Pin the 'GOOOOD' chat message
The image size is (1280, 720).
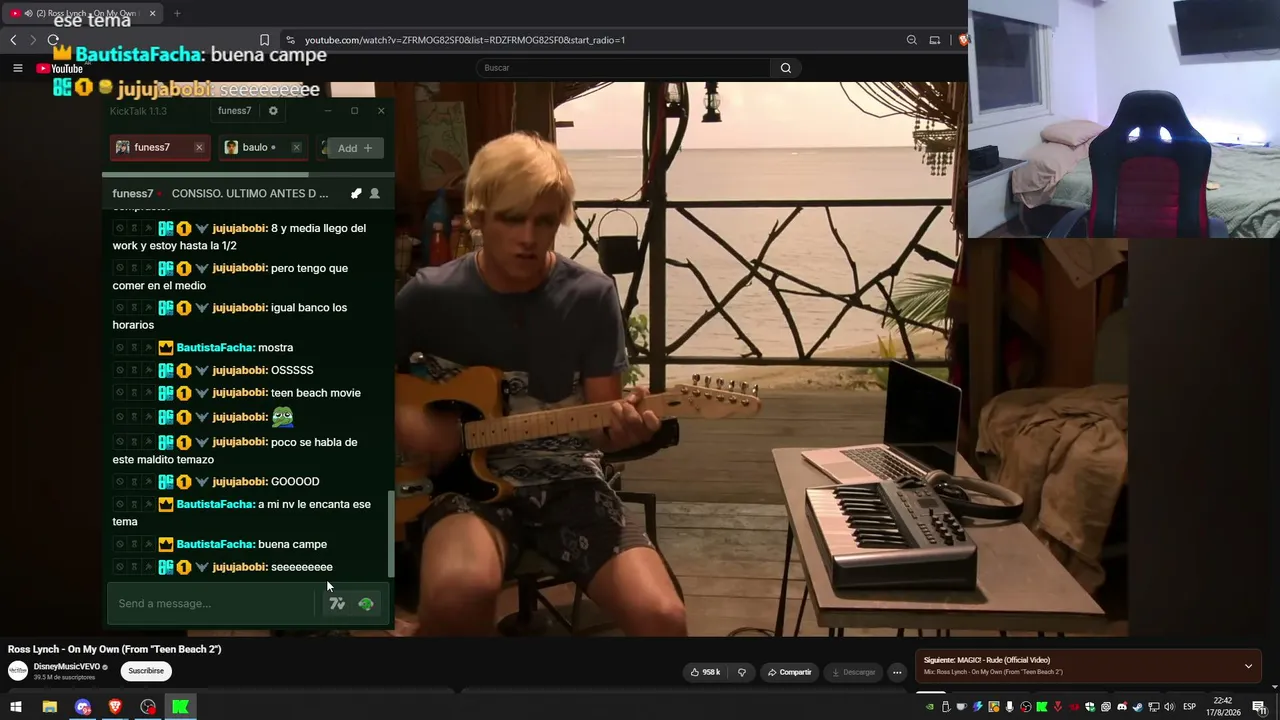click(148, 482)
